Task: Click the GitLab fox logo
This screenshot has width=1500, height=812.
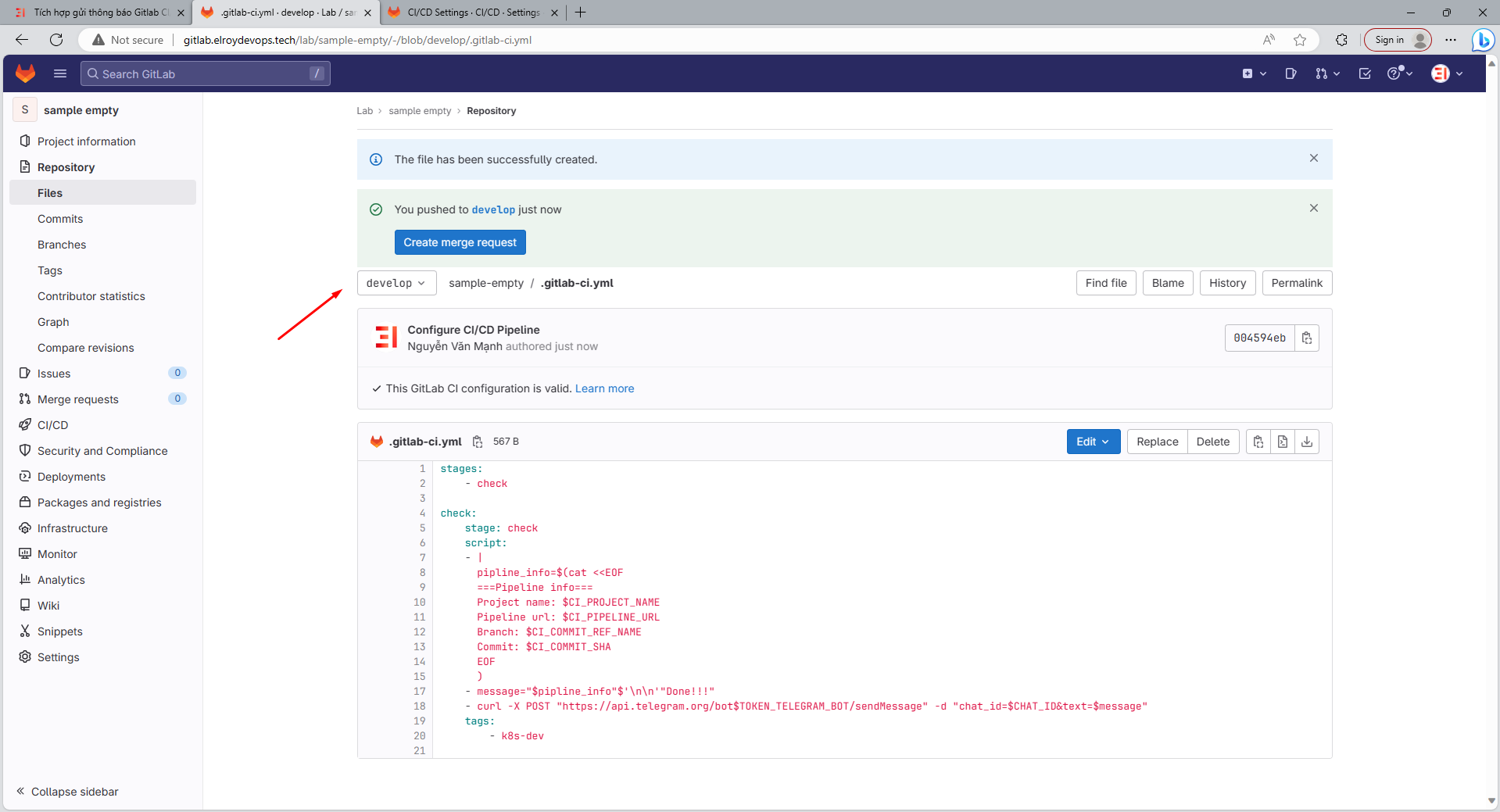Action: point(26,73)
